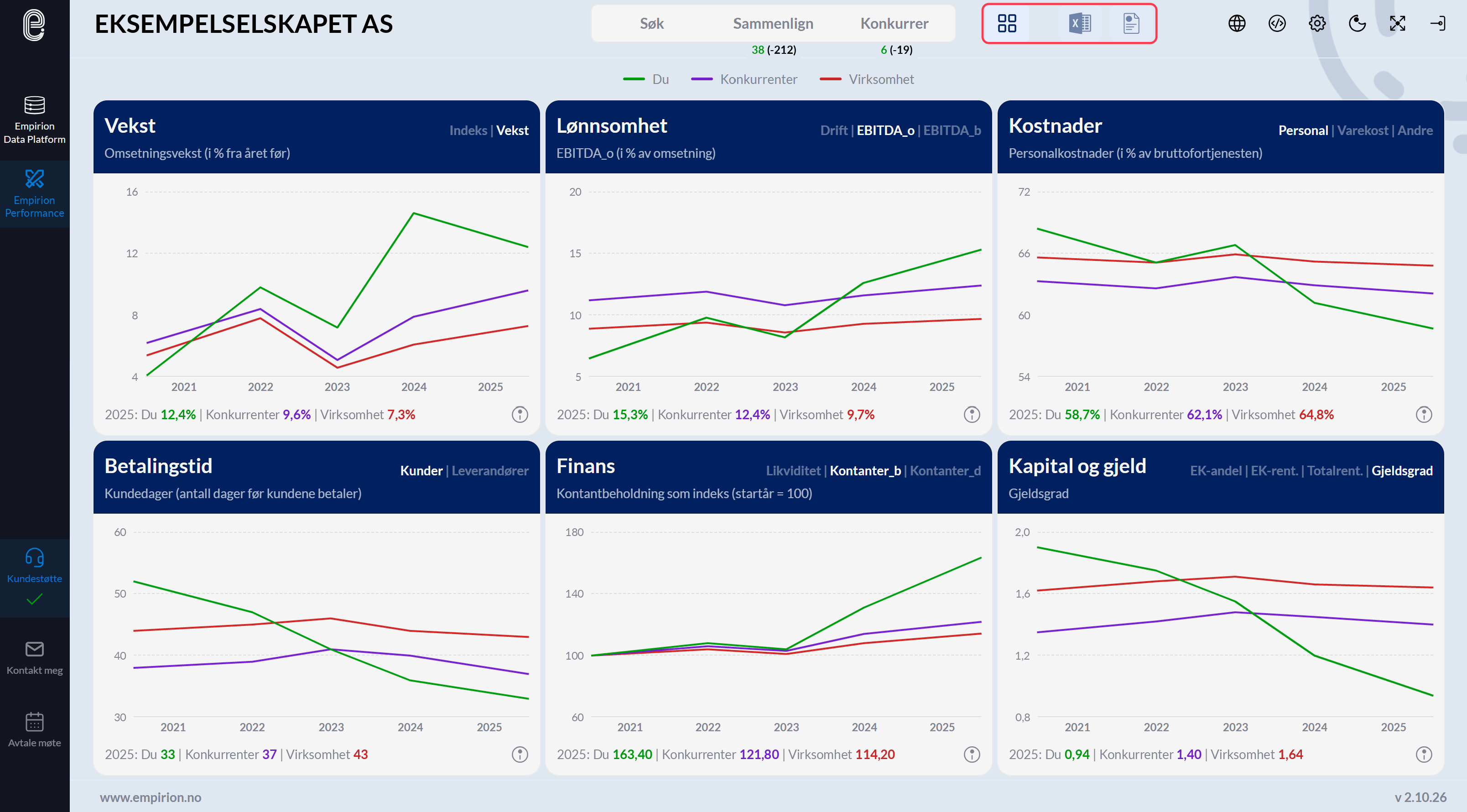The image size is (1467, 812).
Task: Toggle dark mode moon icon
Action: pos(1358,23)
